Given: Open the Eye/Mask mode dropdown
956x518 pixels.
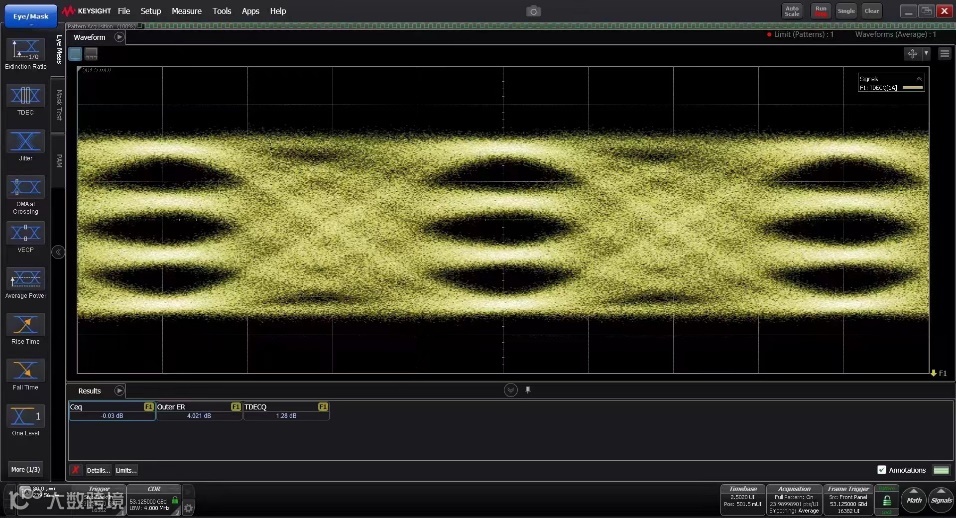Looking at the screenshot, I should coord(30,16).
